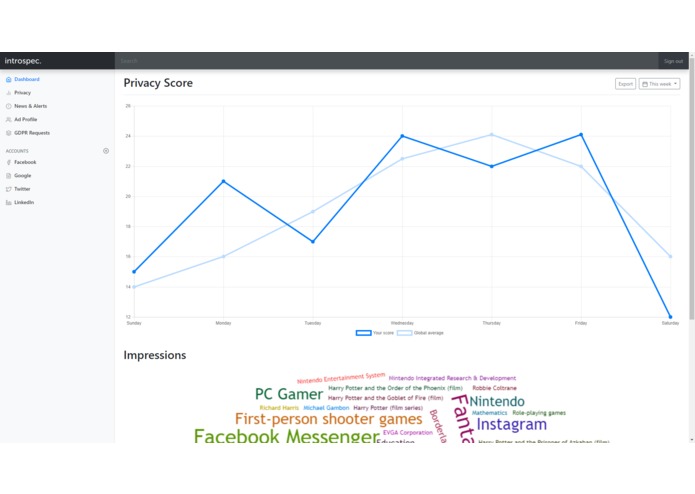Click the Ad Profile people icon
The image size is (695, 494).
pyautogui.click(x=8, y=119)
